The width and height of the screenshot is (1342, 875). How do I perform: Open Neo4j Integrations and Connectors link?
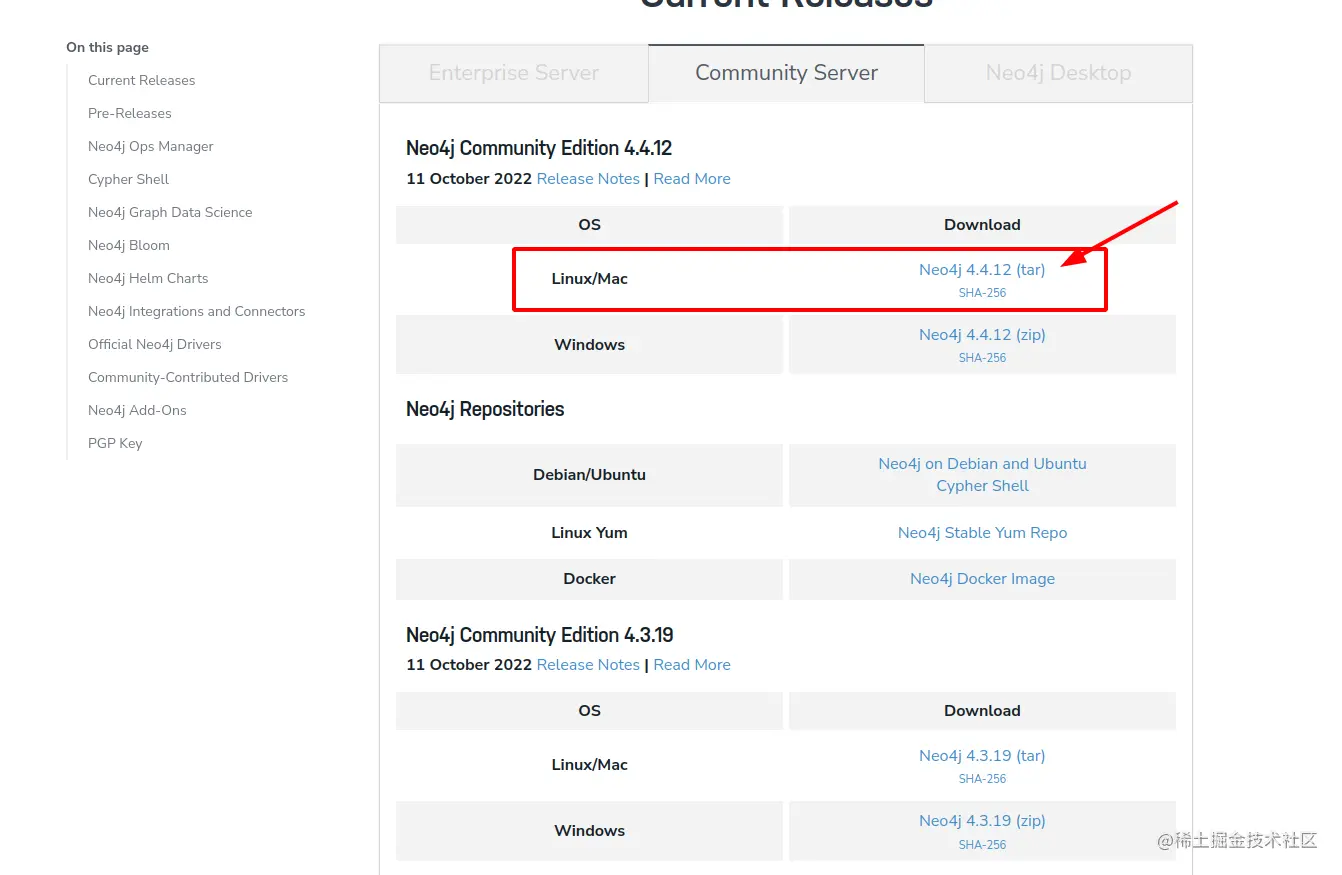[197, 311]
